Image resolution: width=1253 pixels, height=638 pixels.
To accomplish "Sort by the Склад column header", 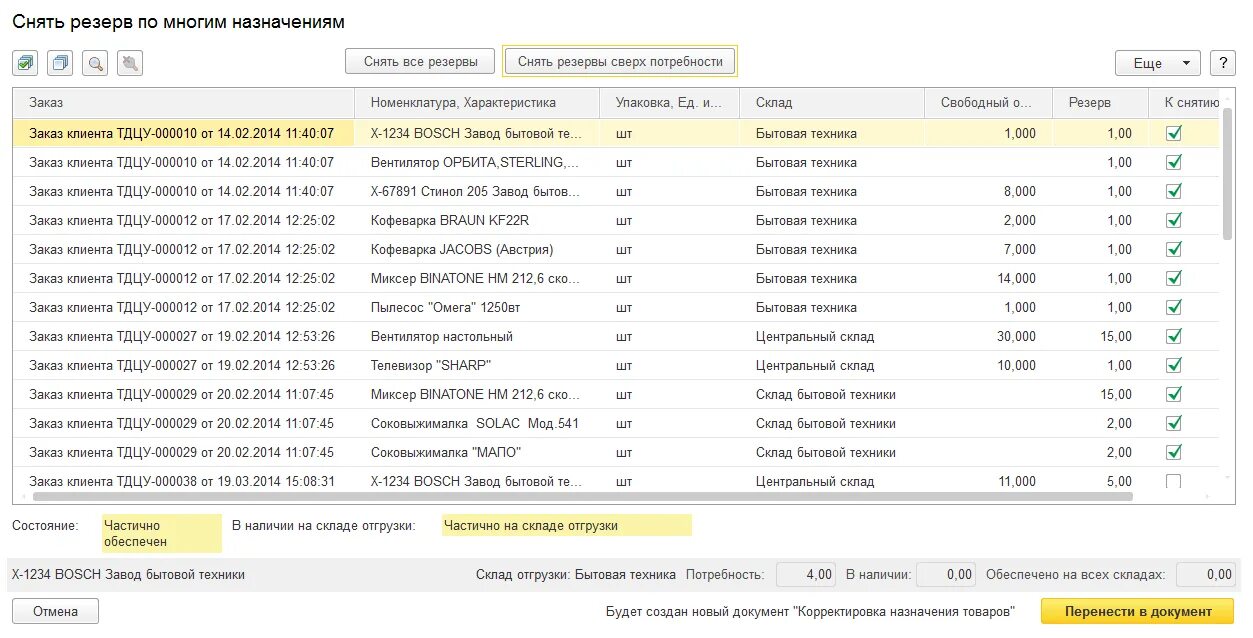I will point(831,103).
